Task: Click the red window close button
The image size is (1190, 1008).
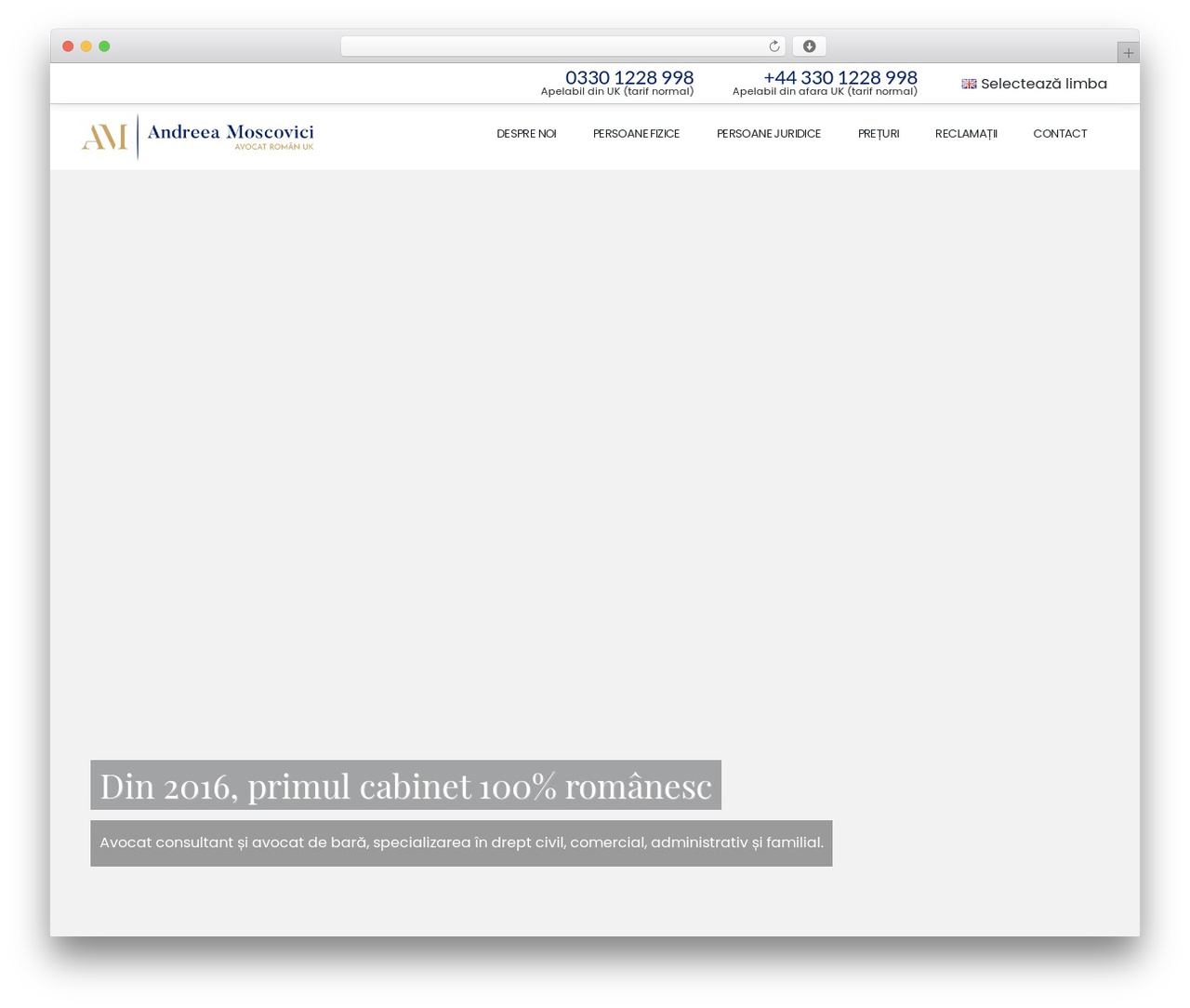Action: pyautogui.click(x=68, y=46)
